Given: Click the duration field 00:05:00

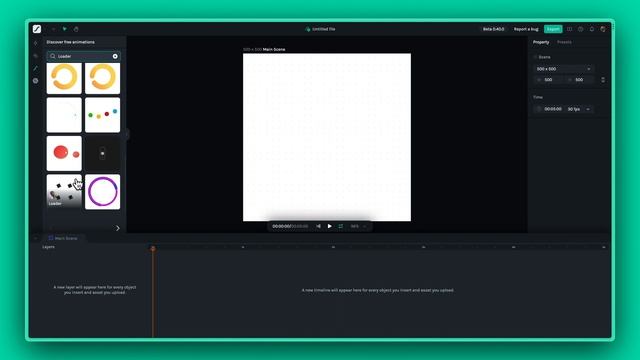Looking at the screenshot, I should (x=549, y=109).
